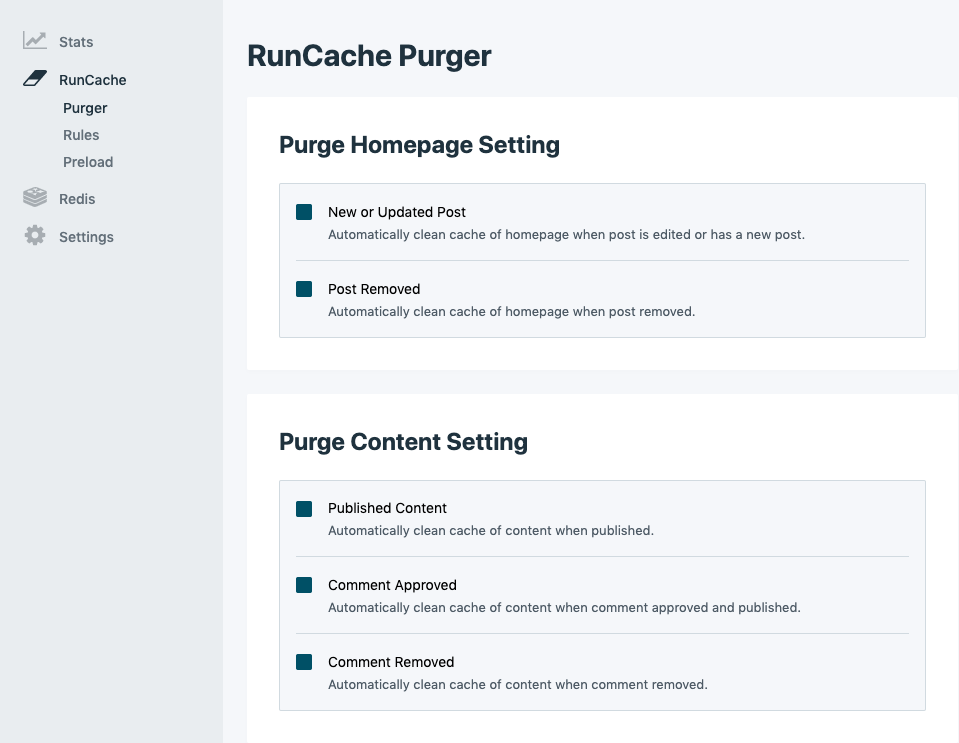Open the Redis sidebar text link
This screenshot has width=959, height=743.
pos(77,199)
